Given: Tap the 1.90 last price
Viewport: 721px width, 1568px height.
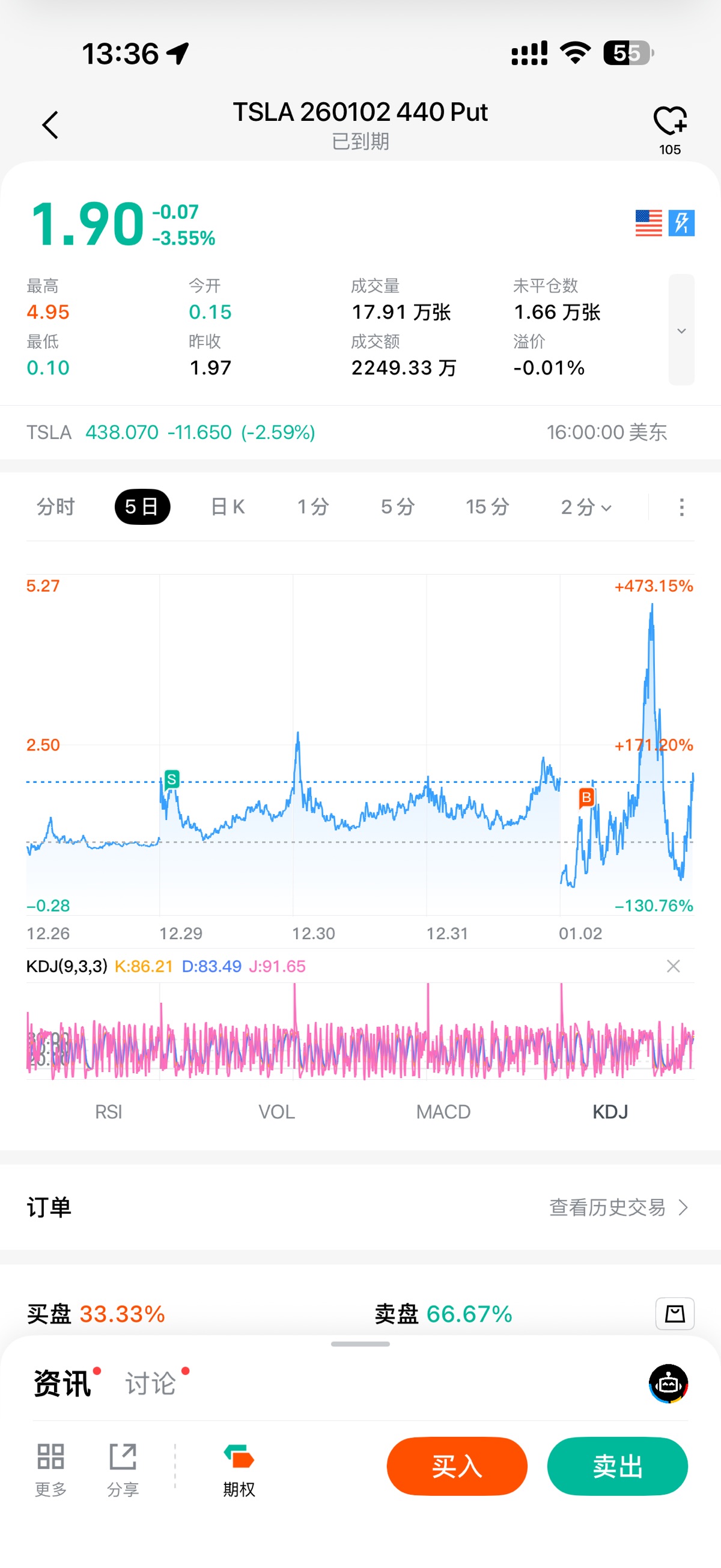Looking at the screenshot, I should tap(87, 224).
